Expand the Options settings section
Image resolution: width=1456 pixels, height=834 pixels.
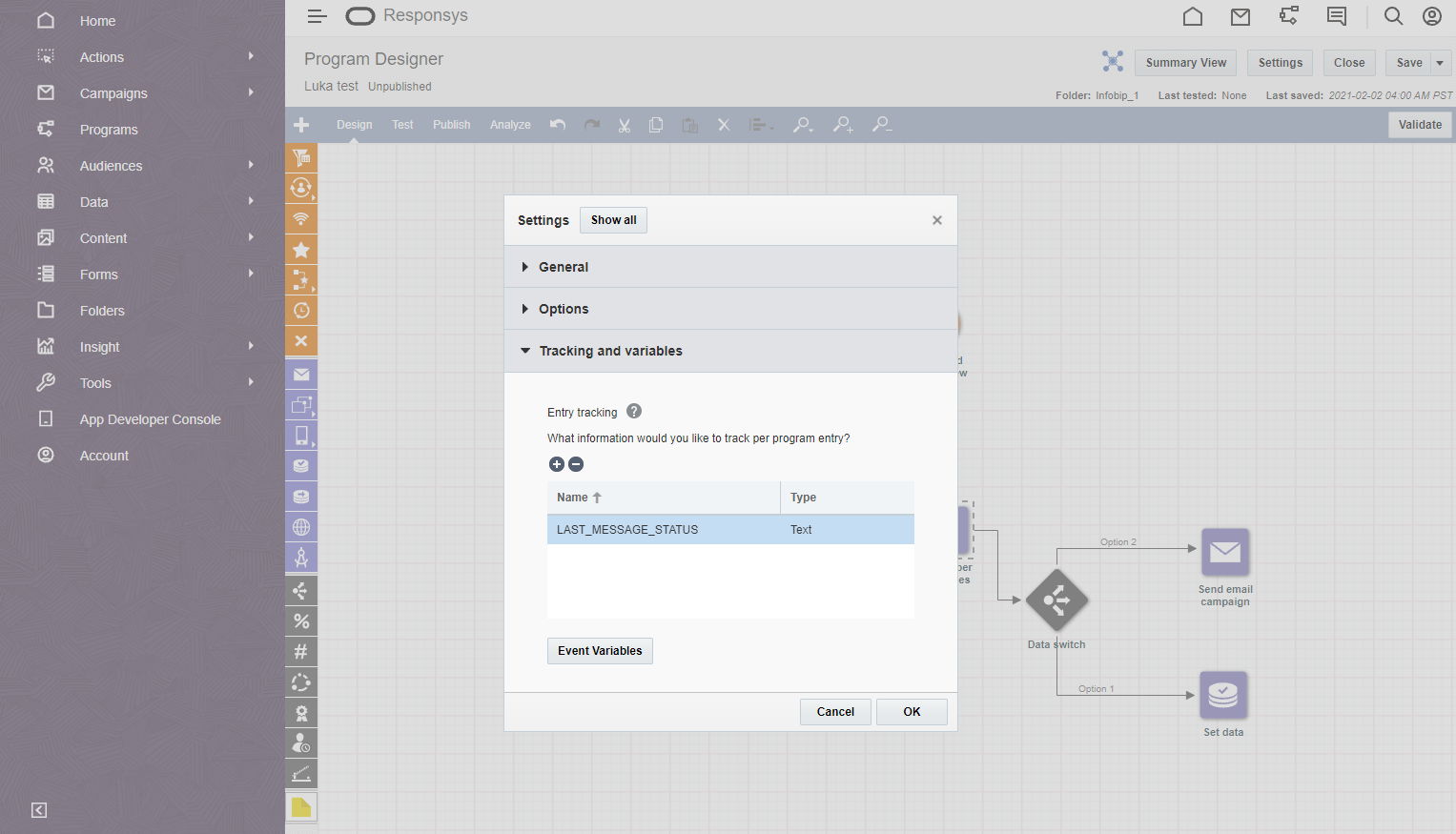click(x=564, y=309)
